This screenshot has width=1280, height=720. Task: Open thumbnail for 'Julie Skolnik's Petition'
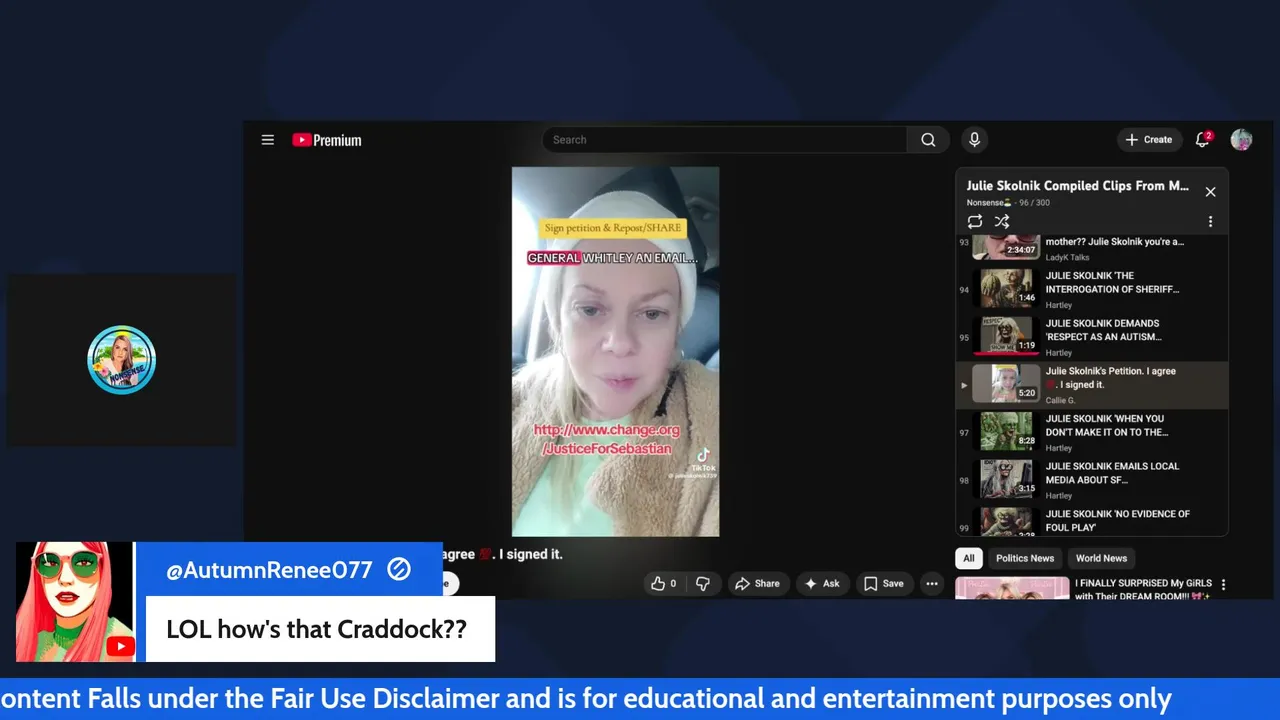click(1006, 384)
